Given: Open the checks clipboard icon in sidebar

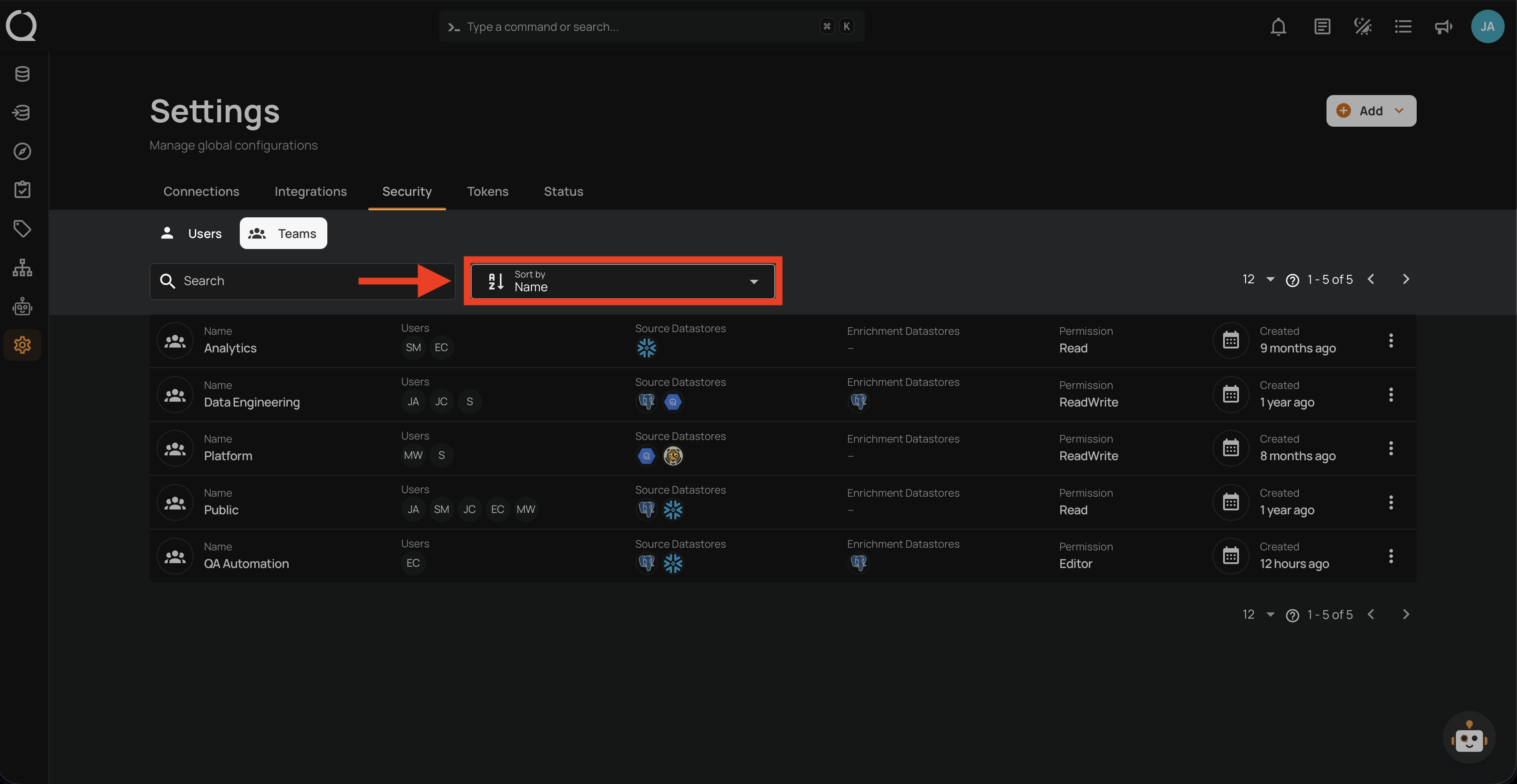Looking at the screenshot, I should pos(22,190).
